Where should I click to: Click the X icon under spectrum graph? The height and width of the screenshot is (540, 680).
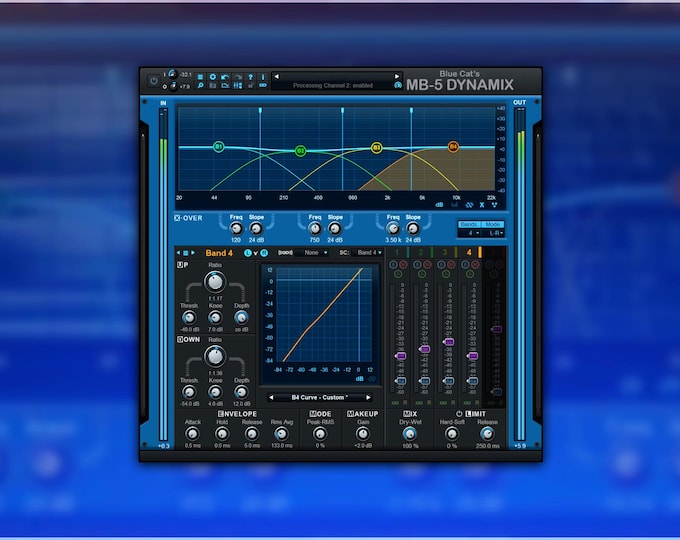click(482, 205)
